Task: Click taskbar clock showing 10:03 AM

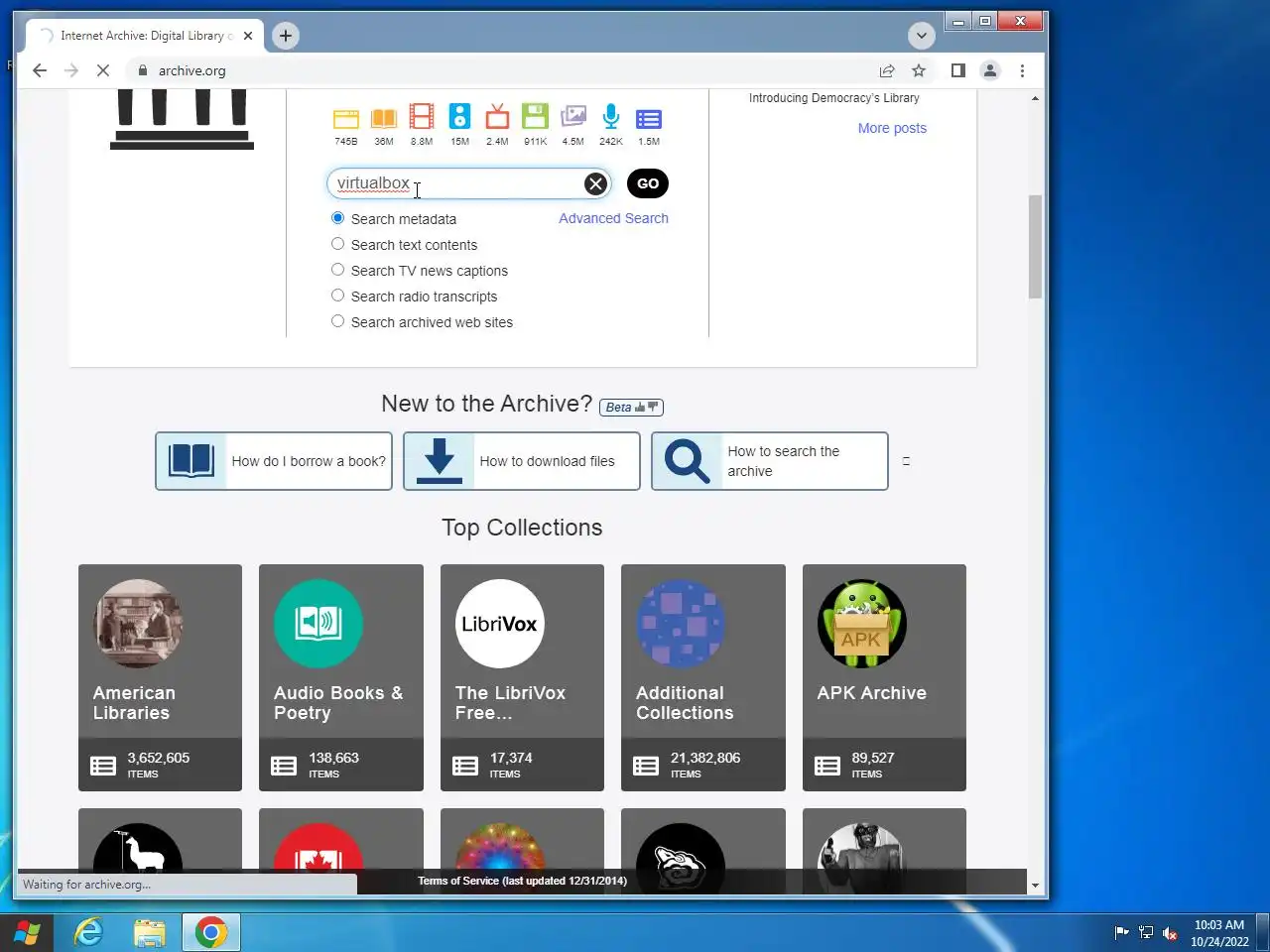Action: pos(1219,933)
